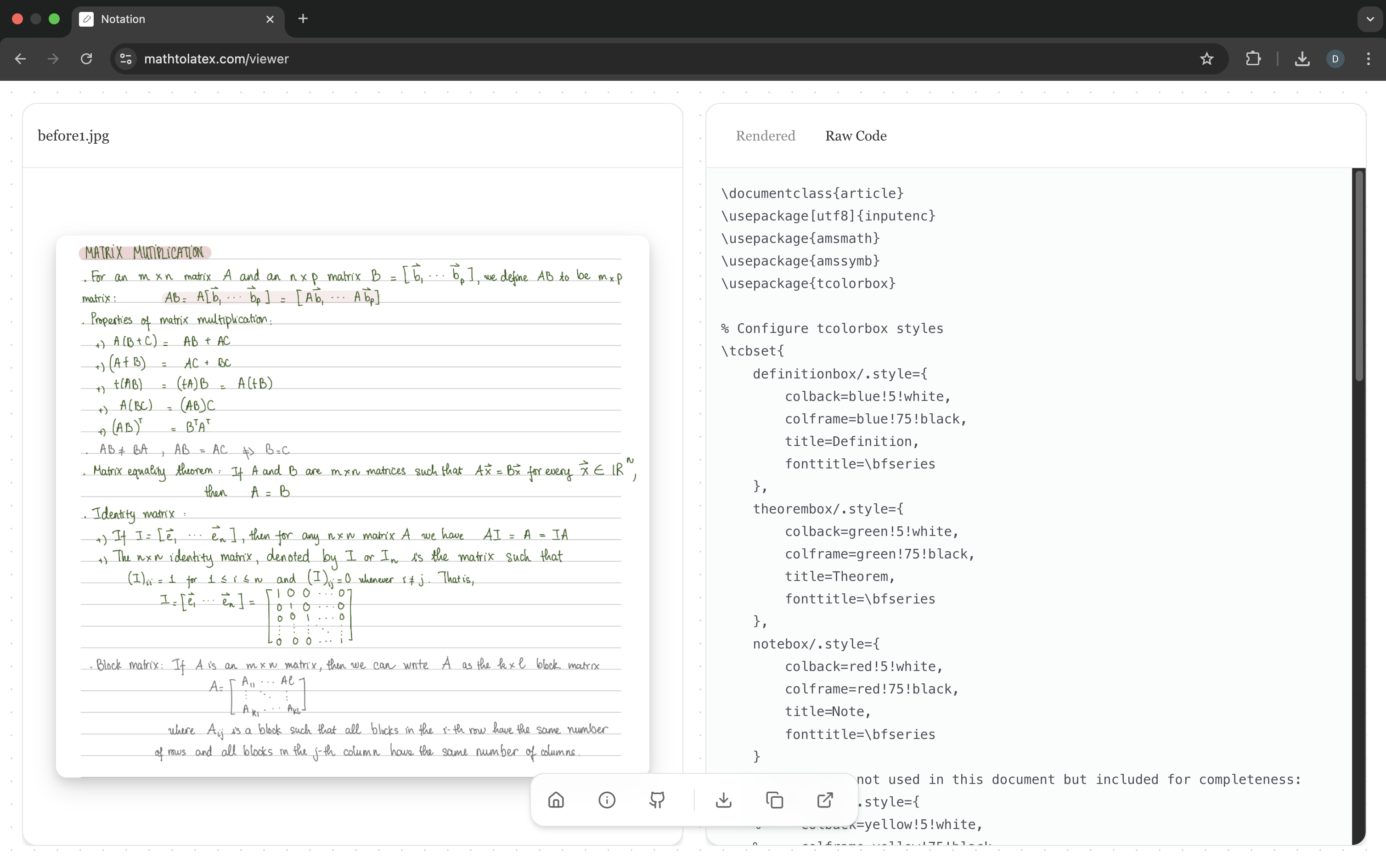The width and height of the screenshot is (1386, 868).
Task: Switch to the Rendered tab
Action: point(765,135)
